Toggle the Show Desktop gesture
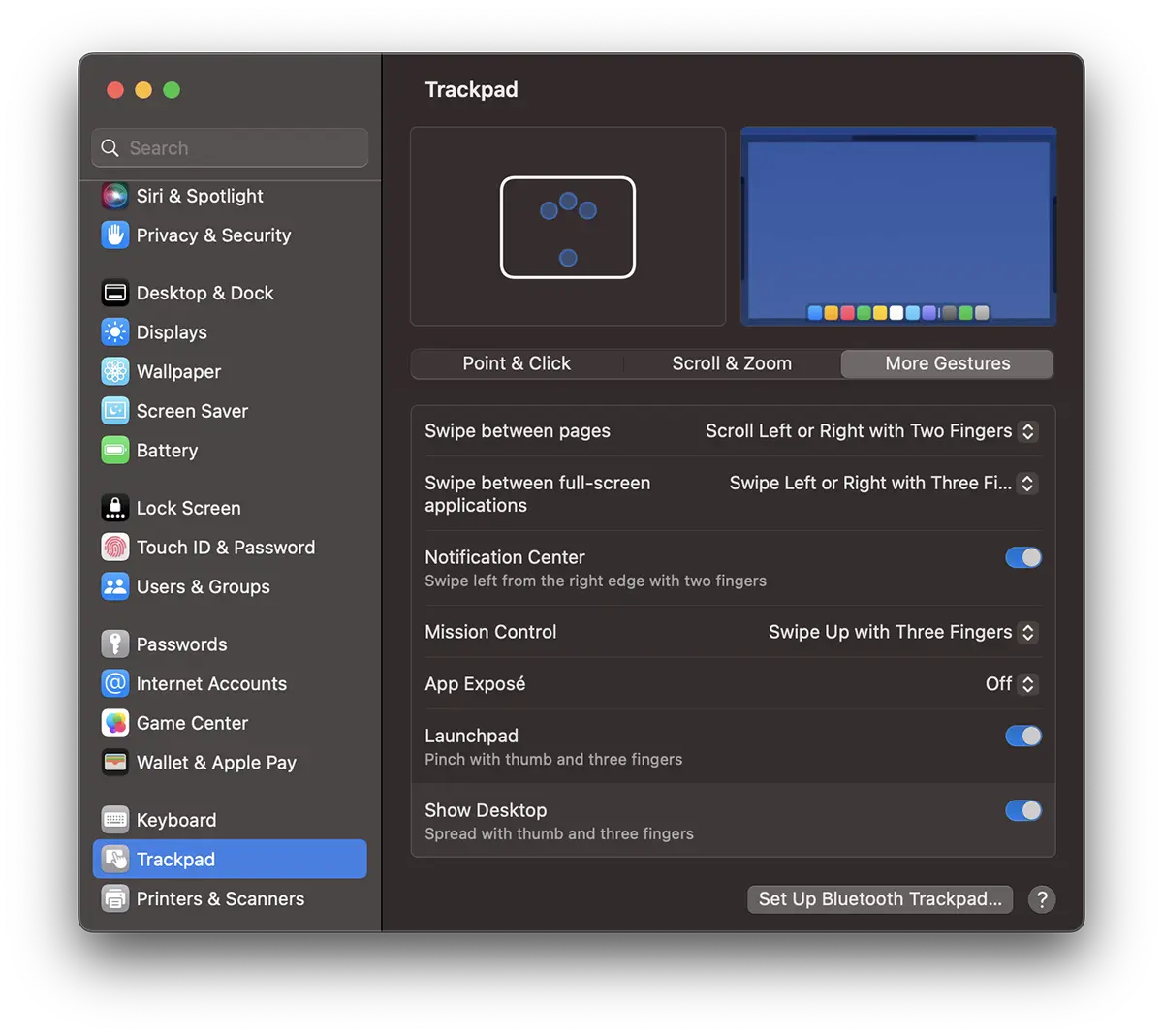This screenshot has width=1163, height=1036. coord(1022,810)
